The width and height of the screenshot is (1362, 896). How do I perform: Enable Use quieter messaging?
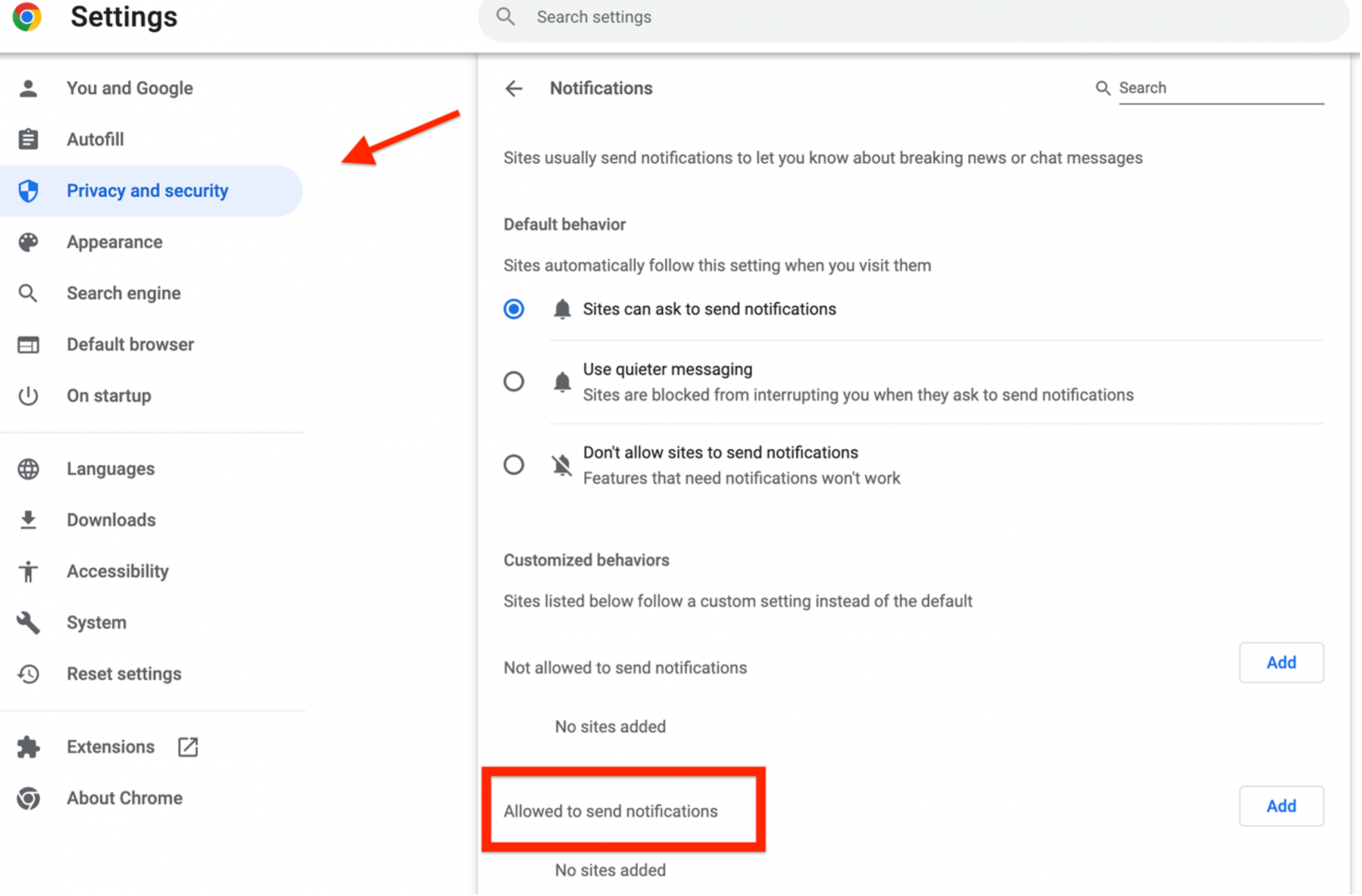514,381
